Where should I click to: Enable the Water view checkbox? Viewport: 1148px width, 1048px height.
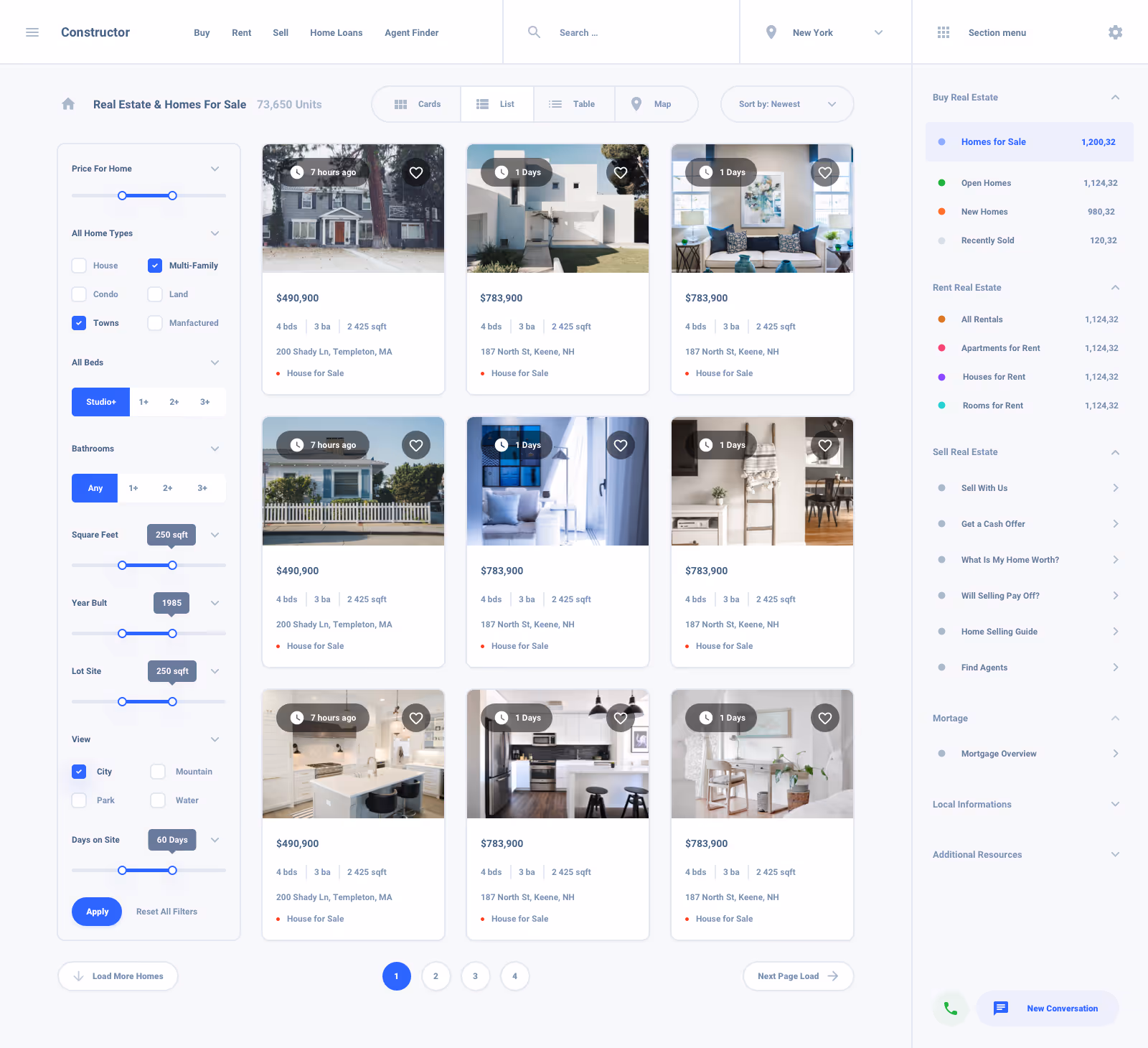tap(158, 800)
